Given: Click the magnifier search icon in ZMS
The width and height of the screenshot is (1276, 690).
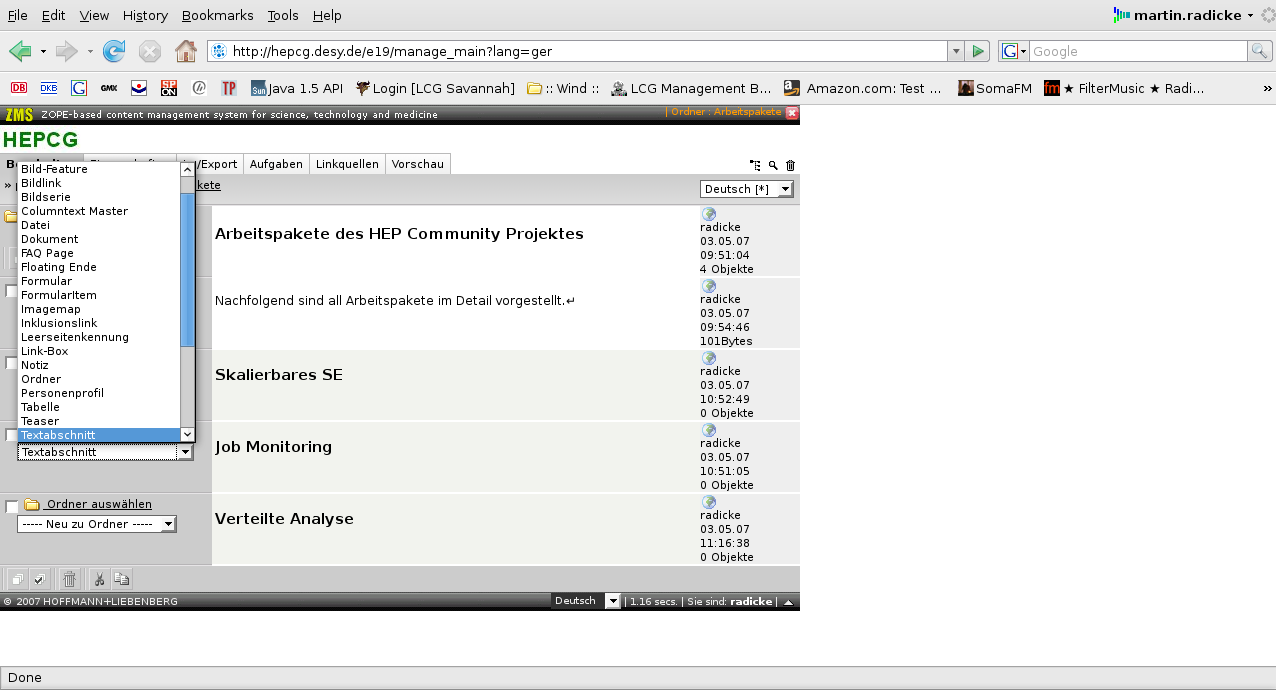Looking at the screenshot, I should click(773, 165).
